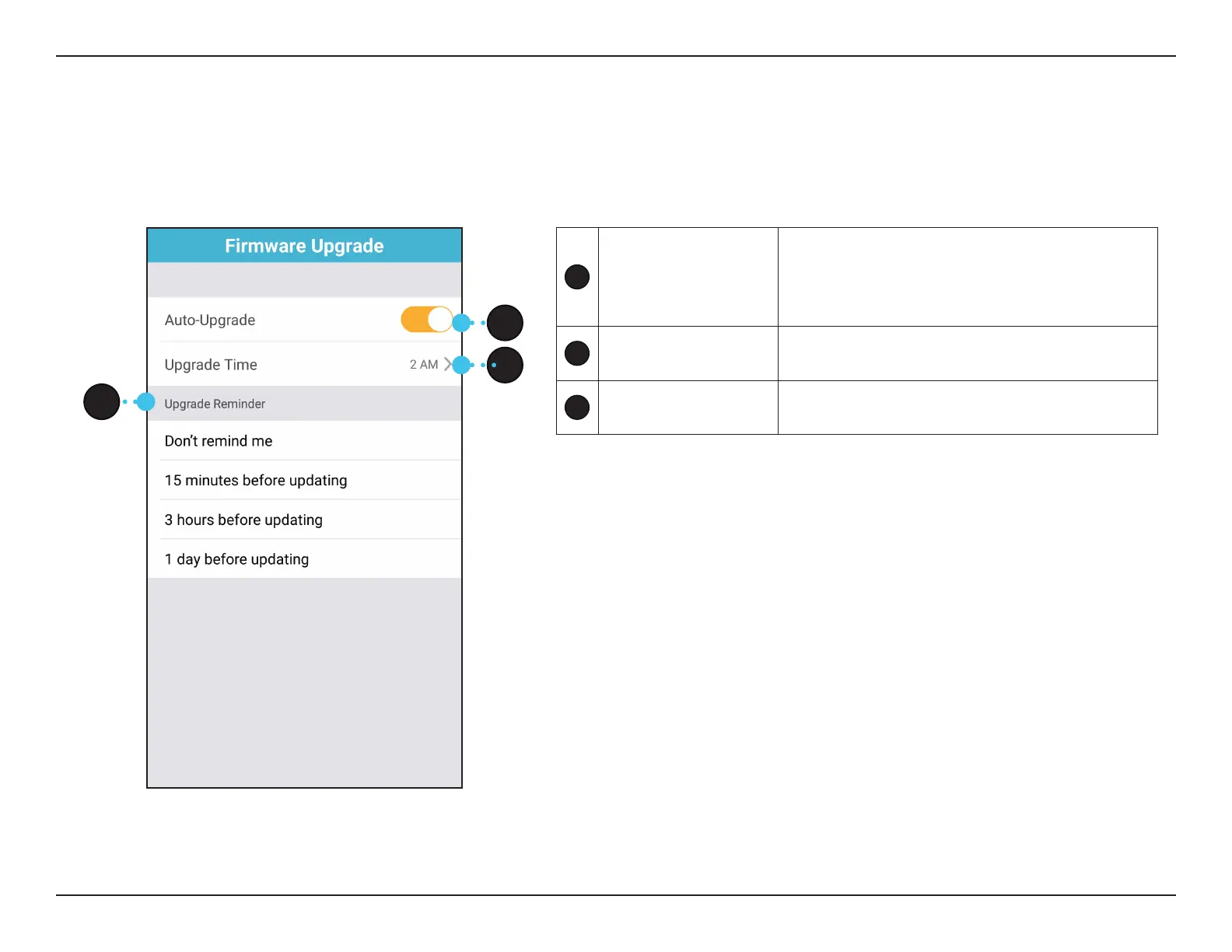
Task: Click the blue callout dot beside Upgrade Reminder
Action: click(145, 402)
